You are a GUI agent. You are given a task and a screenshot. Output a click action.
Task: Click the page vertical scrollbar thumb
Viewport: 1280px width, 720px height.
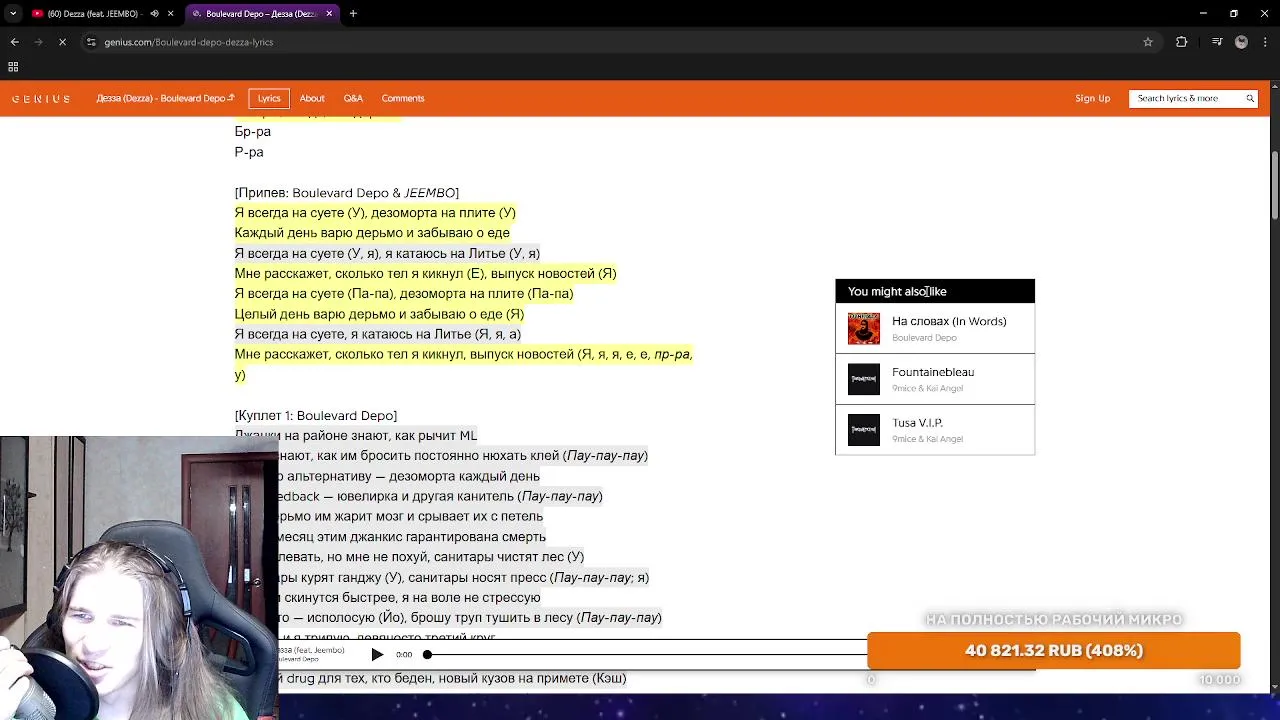1274,185
